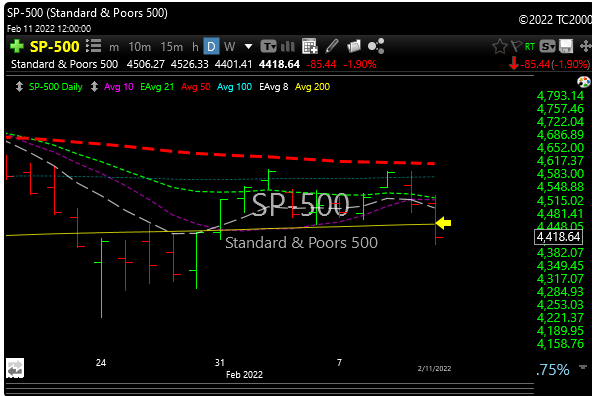Select the 15m timeframe
The height and width of the screenshot is (396, 592).
pos(171,47)
